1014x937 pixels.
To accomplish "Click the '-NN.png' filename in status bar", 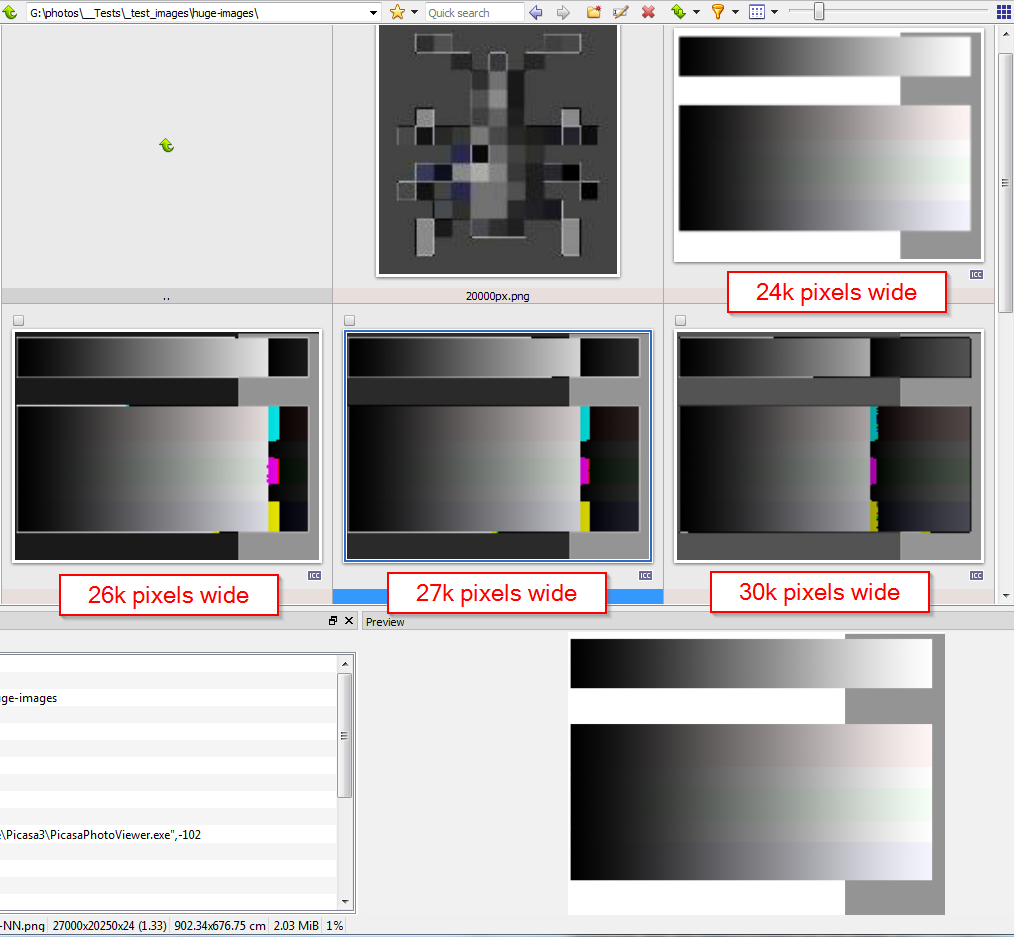I will coord(23,926).
